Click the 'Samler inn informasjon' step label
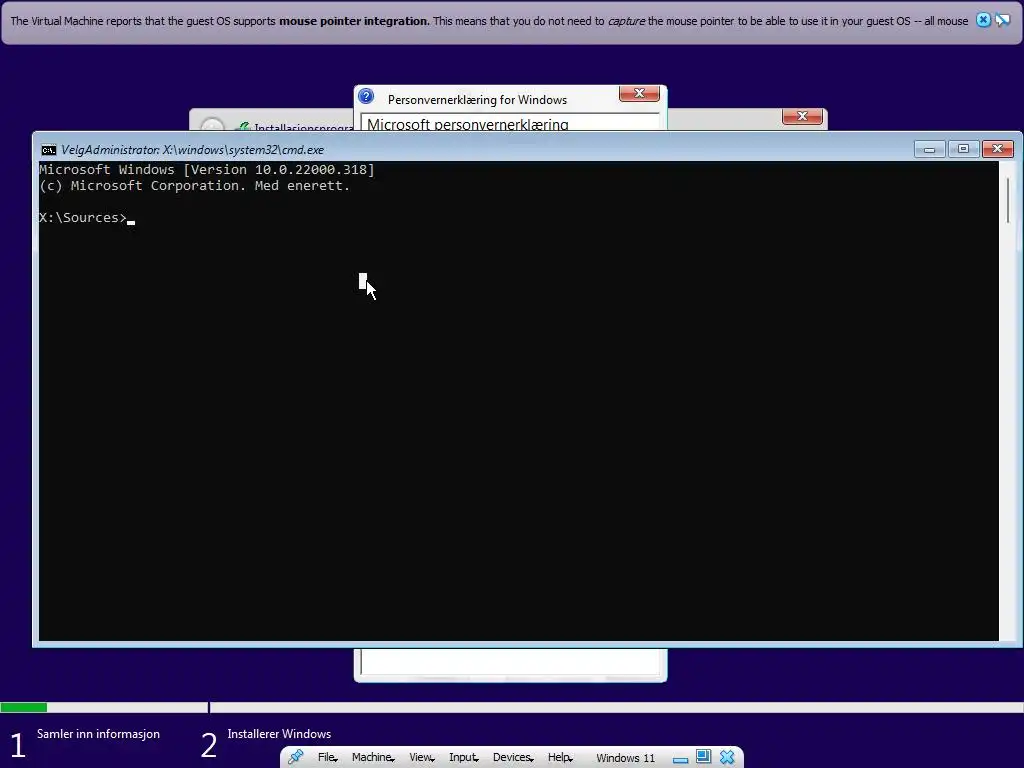 tap(98, 733)
